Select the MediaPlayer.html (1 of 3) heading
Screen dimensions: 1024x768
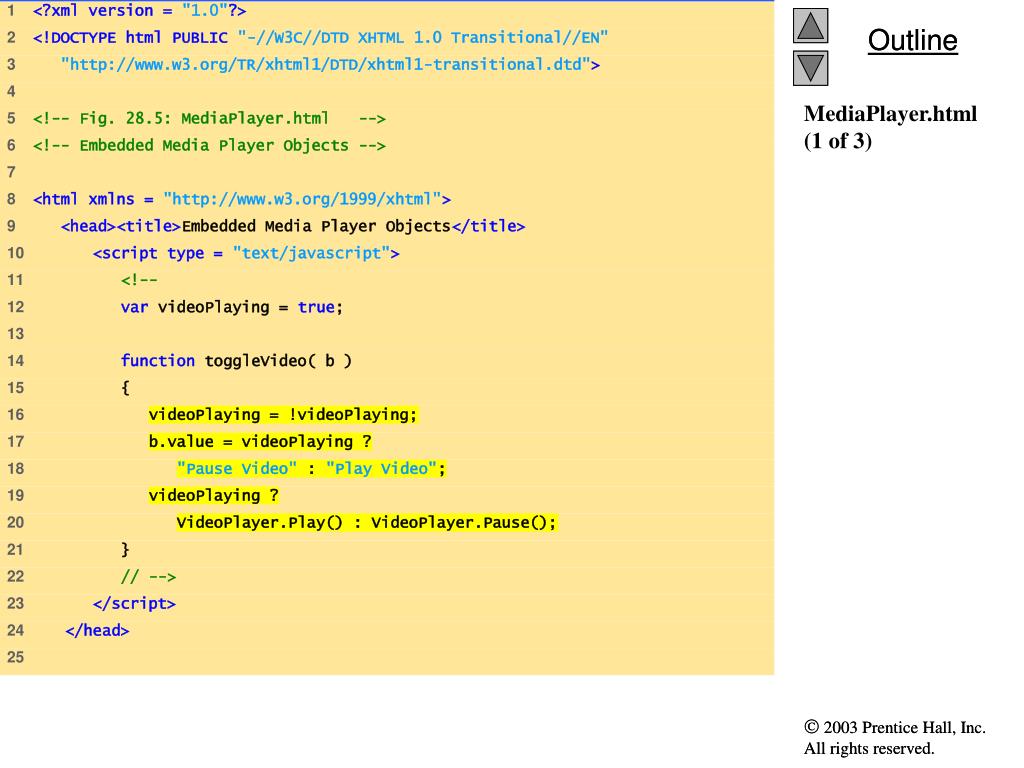tap(890, 127)
